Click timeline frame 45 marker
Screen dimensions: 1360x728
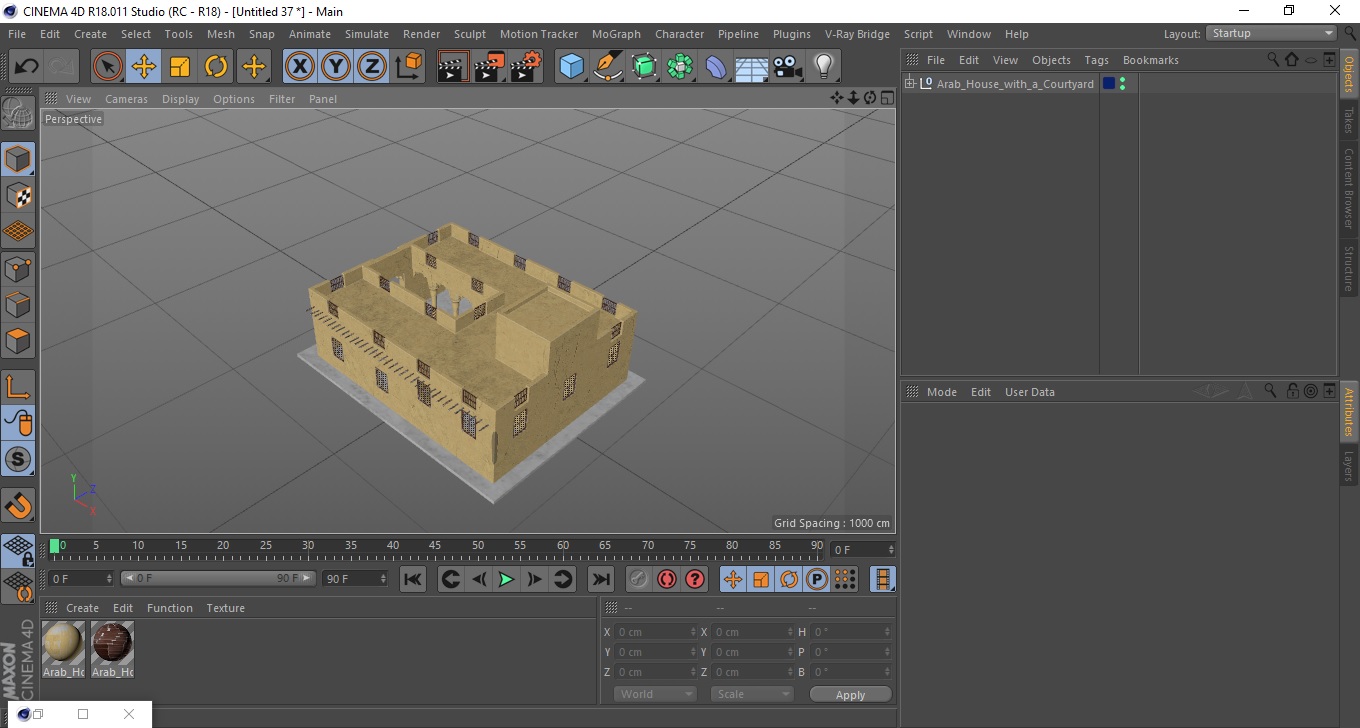click(x=435, y=546)
